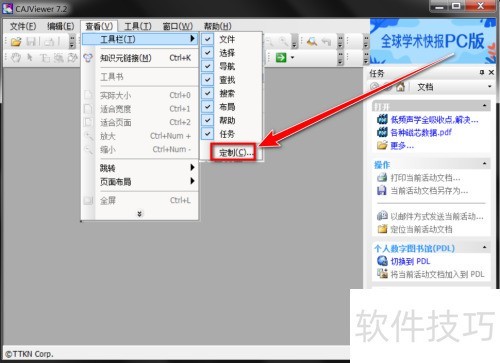Click 当前活动文档另存为... link
Screen dimensions: 500x363
pos(429,191)
